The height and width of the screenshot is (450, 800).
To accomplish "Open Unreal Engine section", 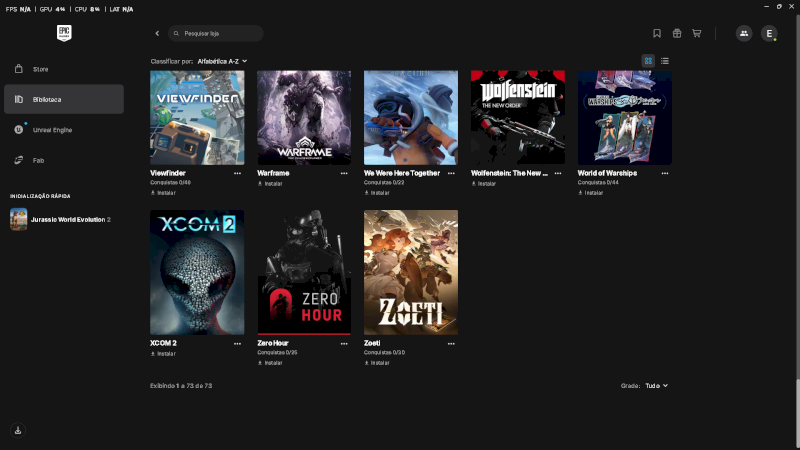I will click(x=64, y=130).
